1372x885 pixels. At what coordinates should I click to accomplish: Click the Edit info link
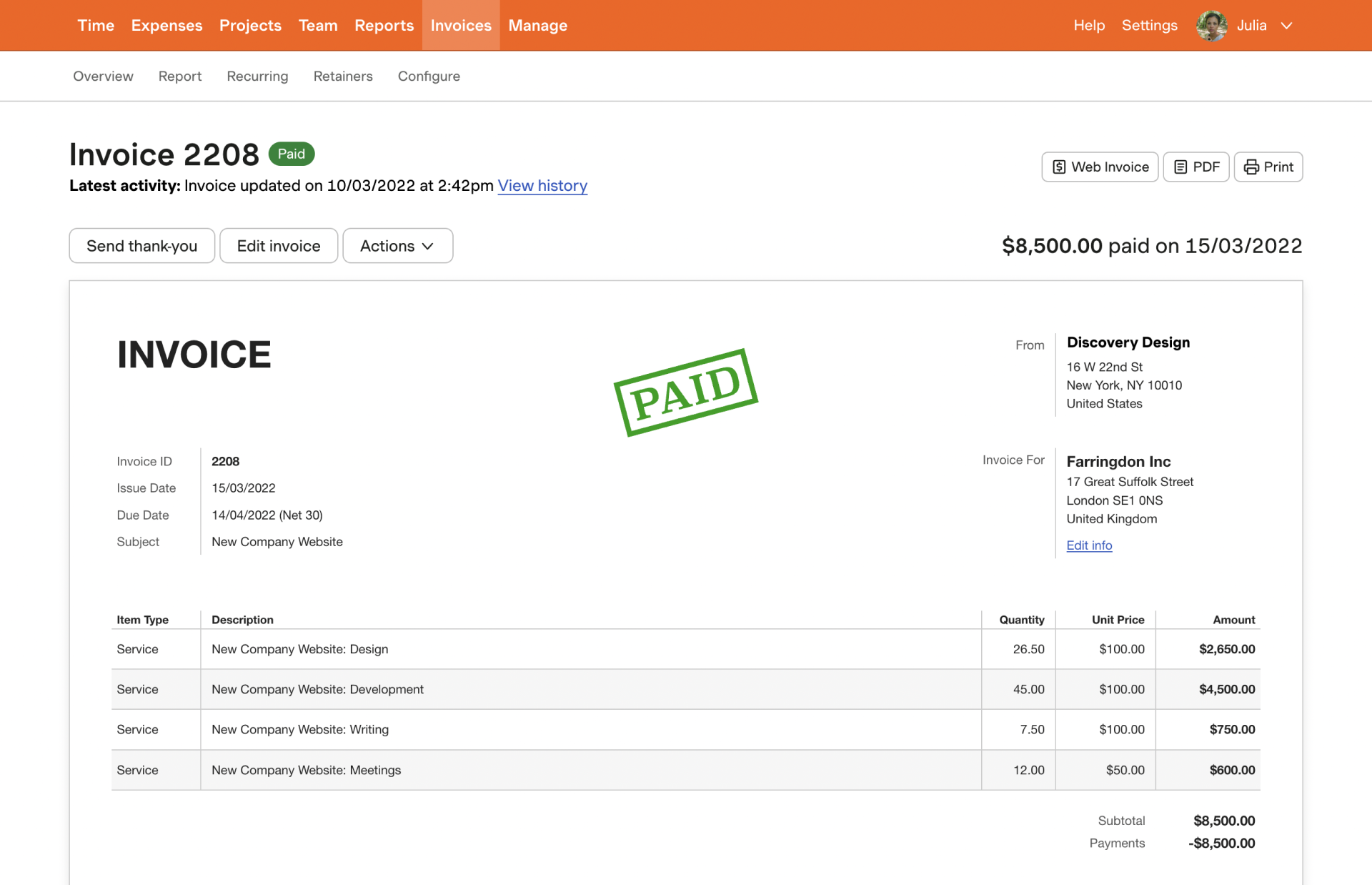1089,545
